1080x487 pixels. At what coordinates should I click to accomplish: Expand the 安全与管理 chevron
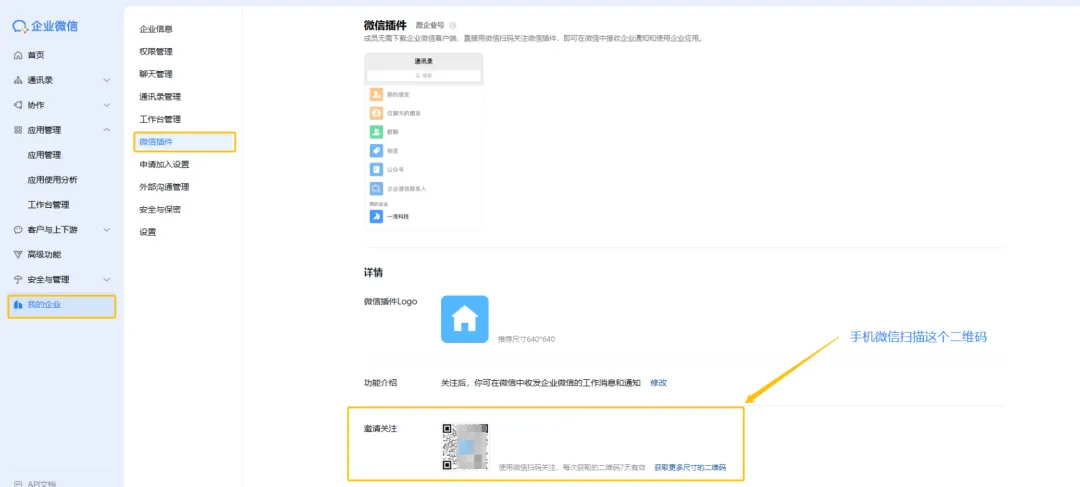click(x=107, y=279)
